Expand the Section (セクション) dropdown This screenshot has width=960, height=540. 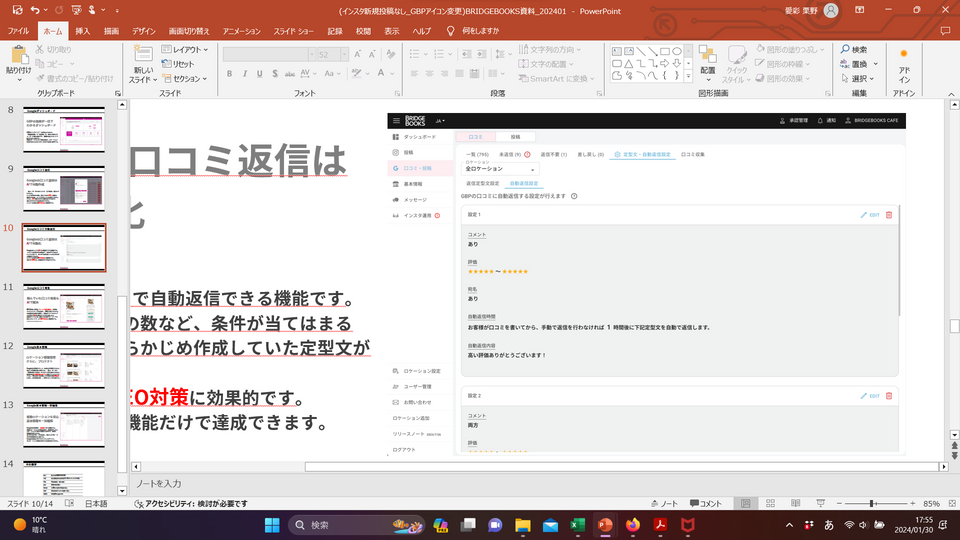pos(185,78)
